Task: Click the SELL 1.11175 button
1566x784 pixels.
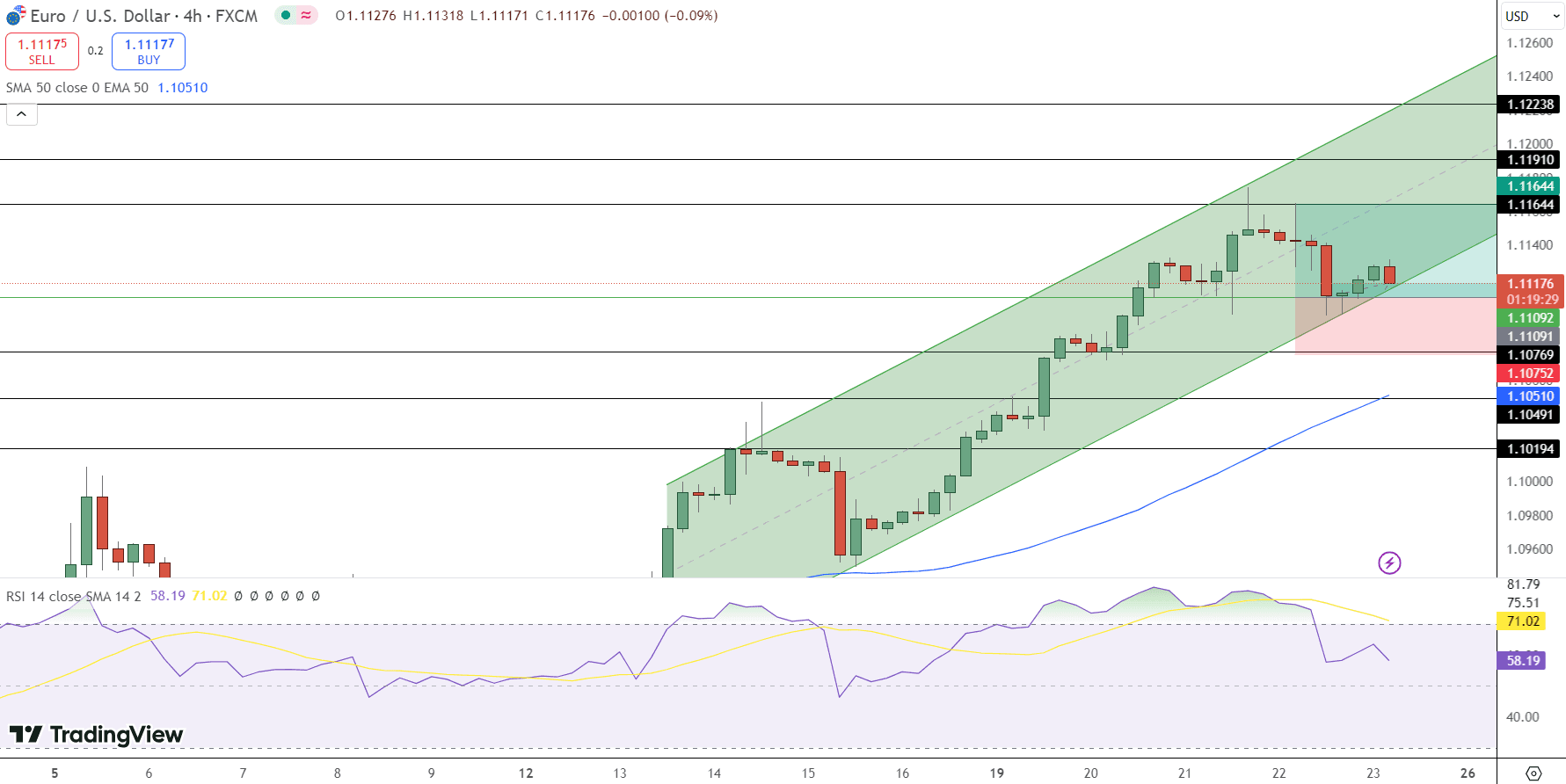Action: 42,51
